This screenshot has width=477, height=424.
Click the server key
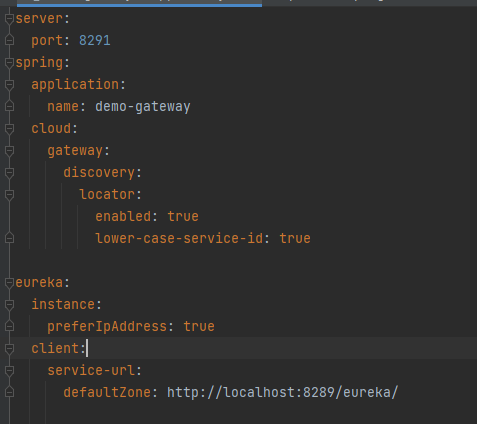39,19
